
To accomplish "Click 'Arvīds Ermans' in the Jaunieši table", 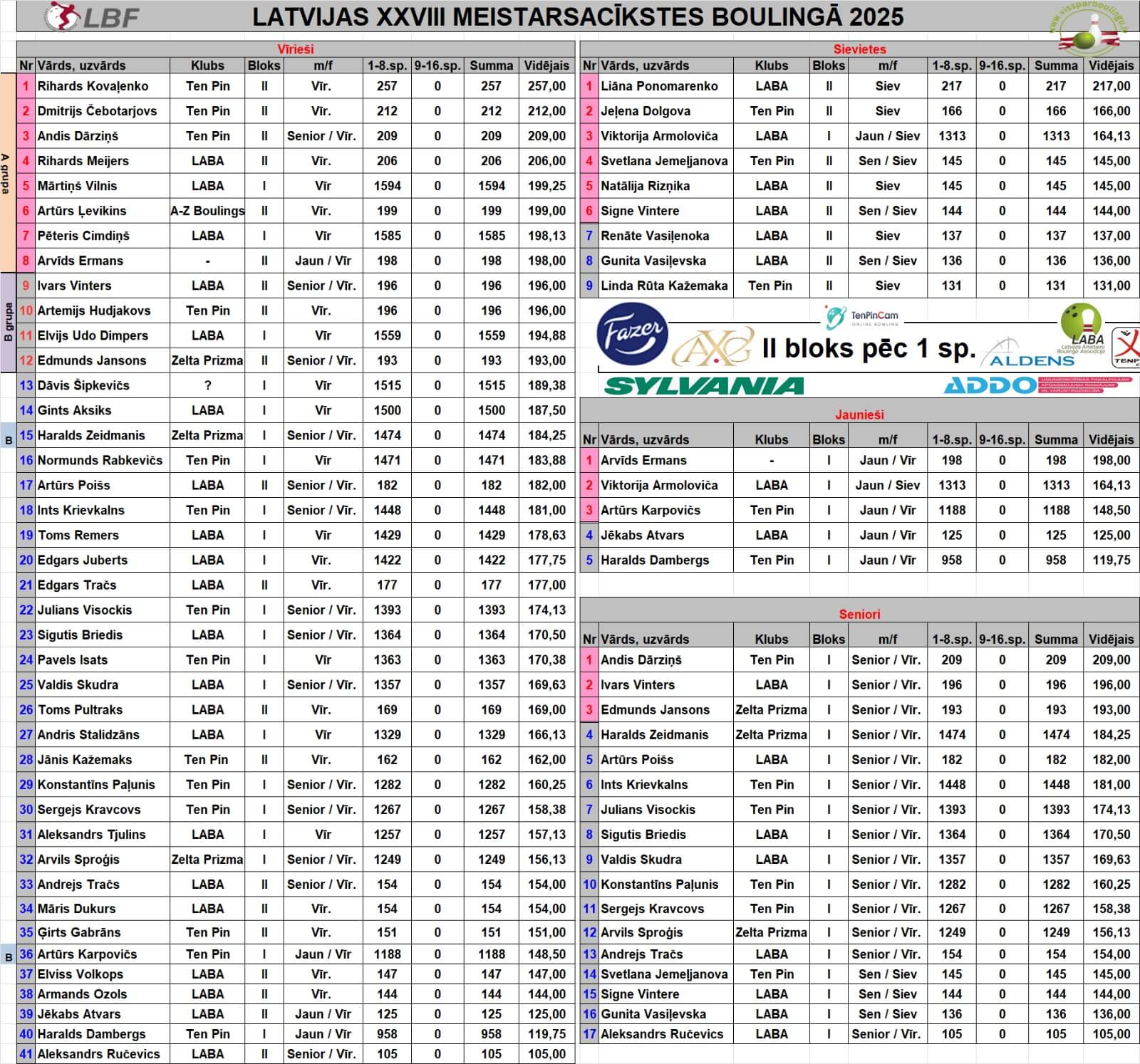I will tap(665, 460).
